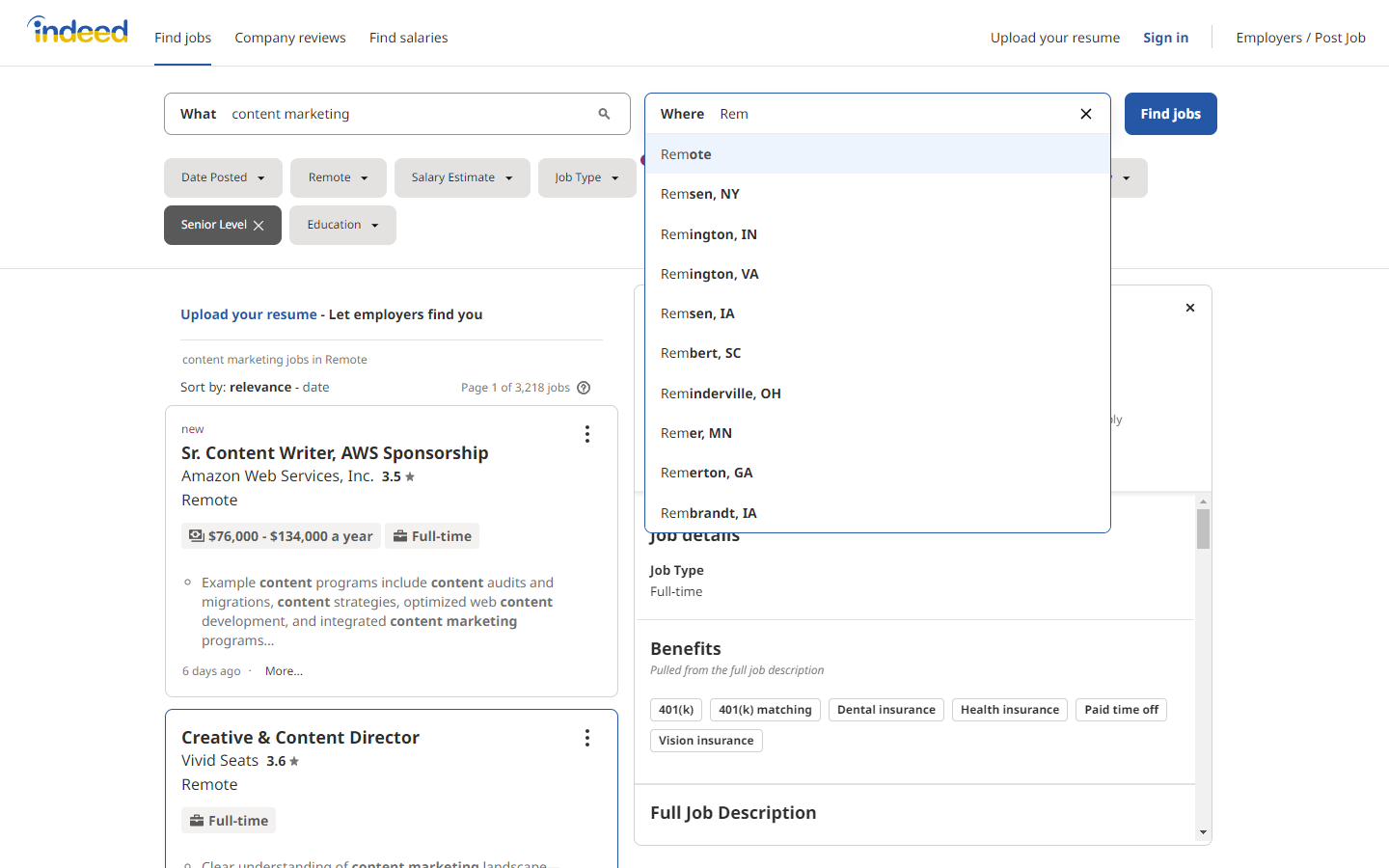Open the Job Type filter dropdown
This screenshot has width=1389, height=868.
pos(586,177)
